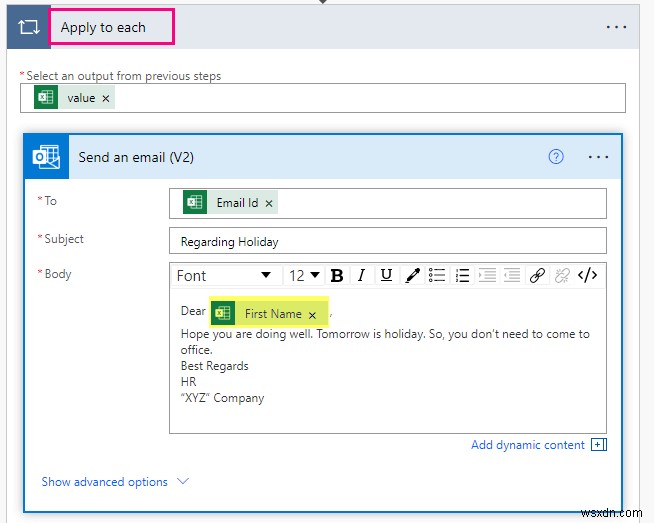Click the 'Best Regards' line in body
Image resolution: width=654 pixels, height=523 pixels.
pyautogui.click(x=214, y=366)
